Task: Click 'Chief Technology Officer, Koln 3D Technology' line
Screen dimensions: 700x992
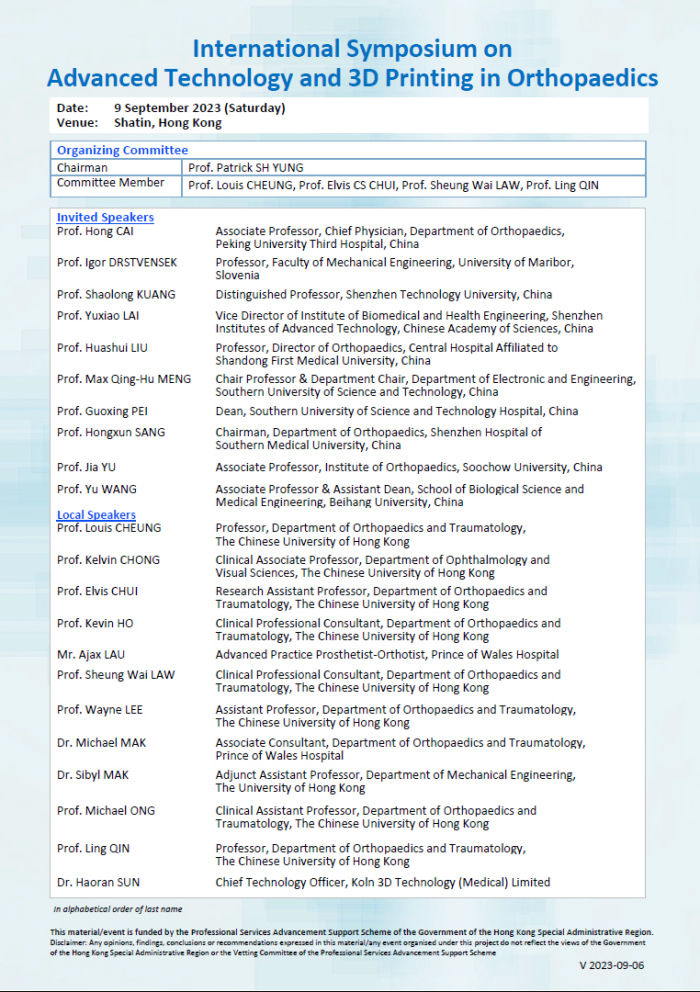Action: (x=382, y=883)
